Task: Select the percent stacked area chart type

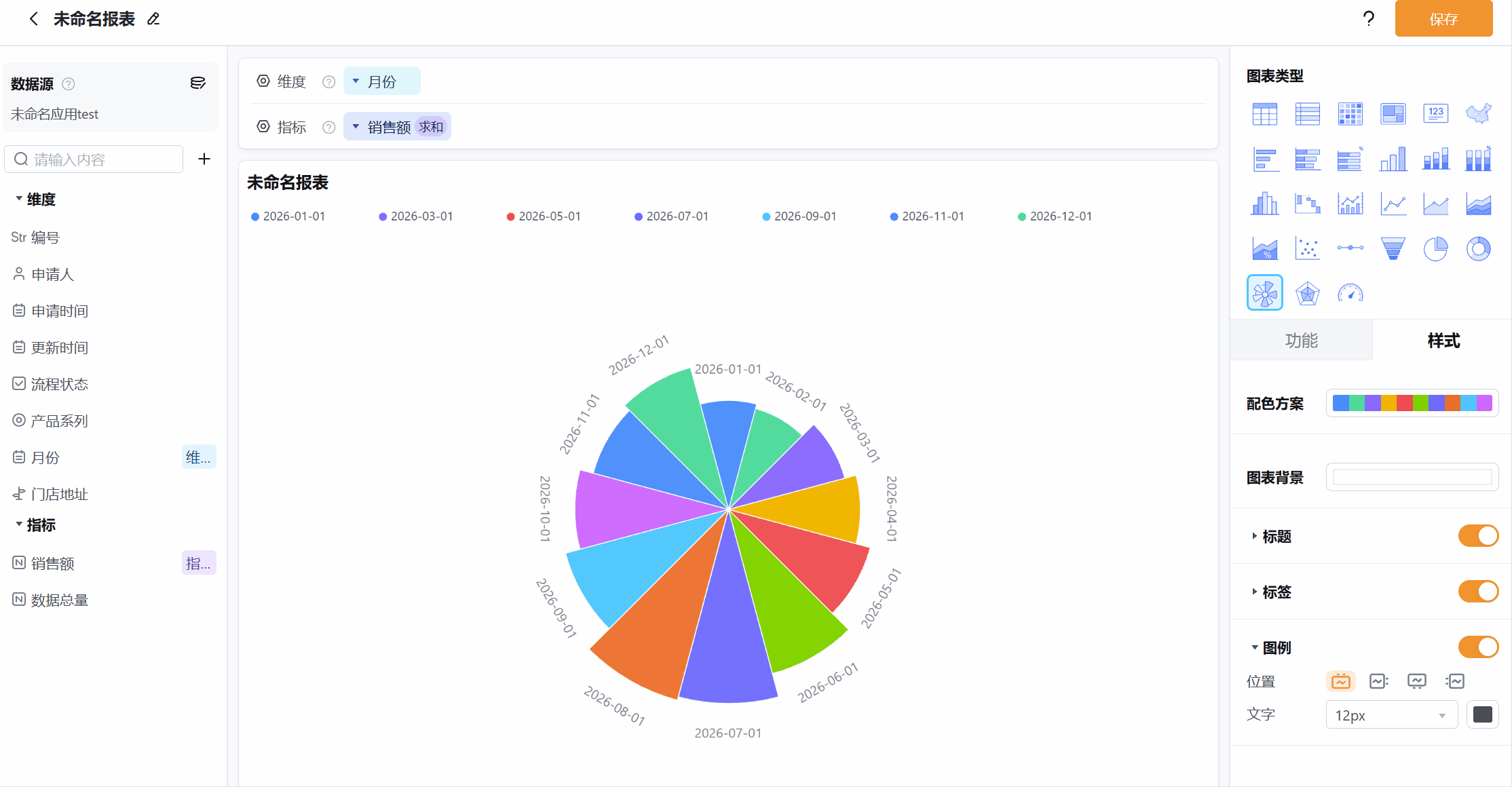Action: click(1265, 248)
